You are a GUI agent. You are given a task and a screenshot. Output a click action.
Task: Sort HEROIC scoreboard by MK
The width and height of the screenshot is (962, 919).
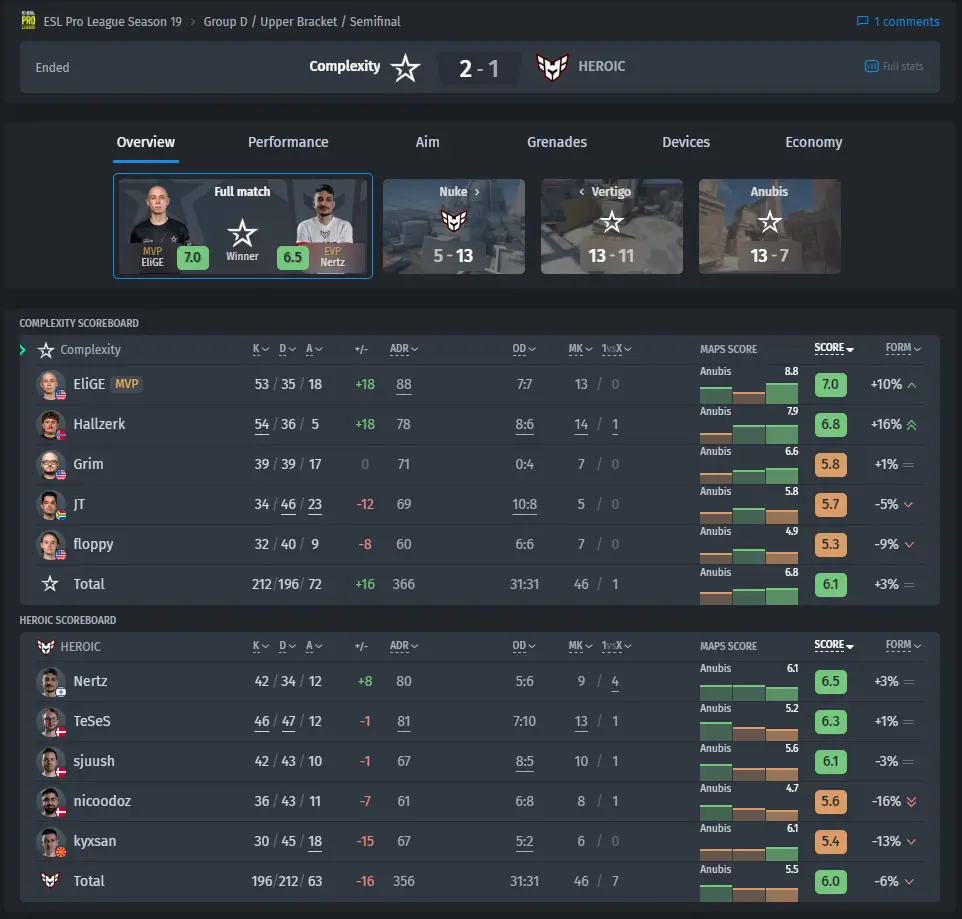[x=580, y=646]
